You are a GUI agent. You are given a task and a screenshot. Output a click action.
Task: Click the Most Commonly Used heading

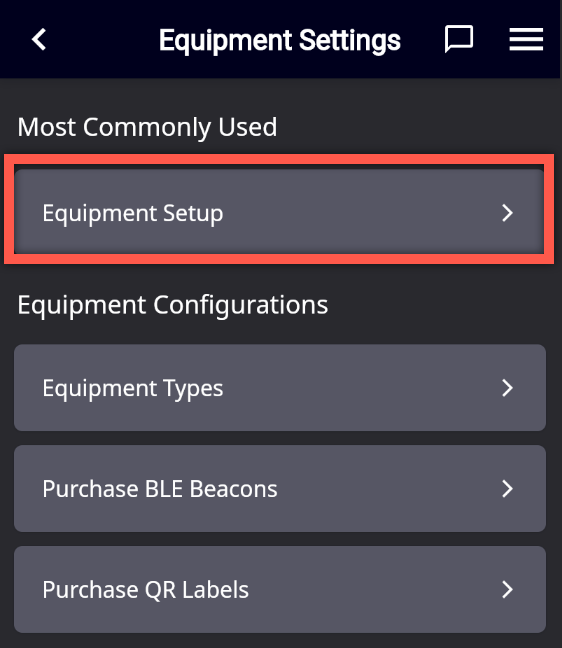pyautogui.click(x=147, y=127)
